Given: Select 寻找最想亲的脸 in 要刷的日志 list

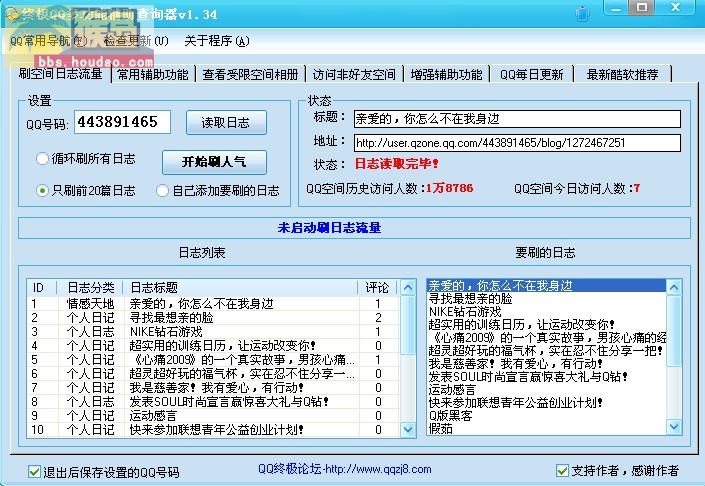Looking at the screenshot, I should coord(547,299).
